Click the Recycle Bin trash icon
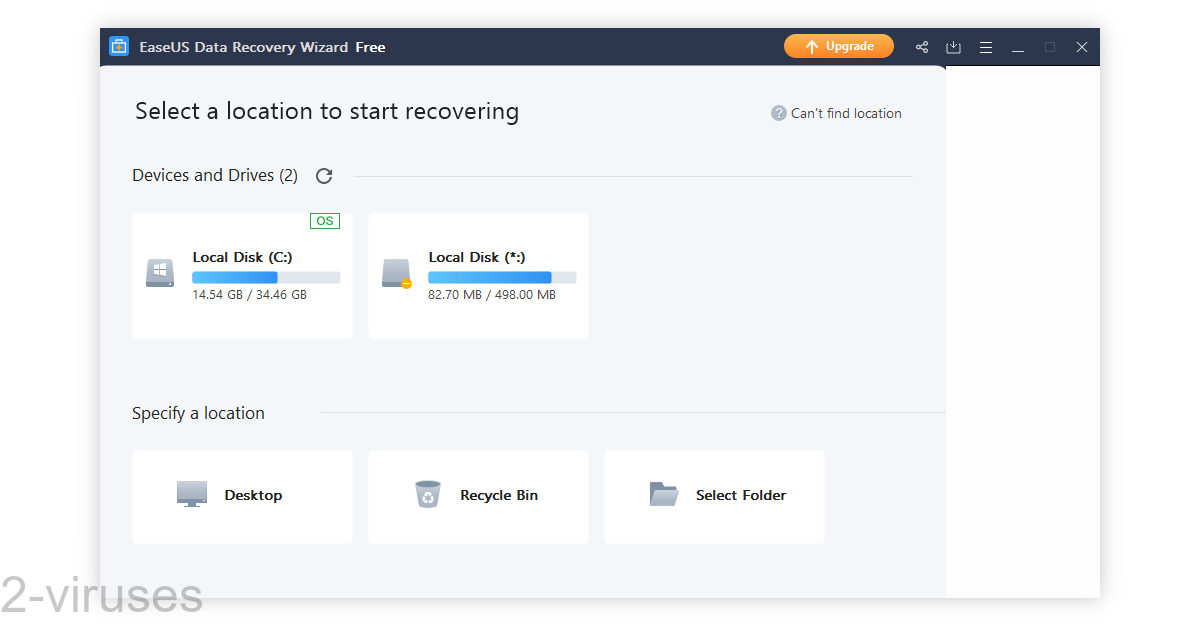The width and height of the screenshot is (1200, 623). (428, 494)
